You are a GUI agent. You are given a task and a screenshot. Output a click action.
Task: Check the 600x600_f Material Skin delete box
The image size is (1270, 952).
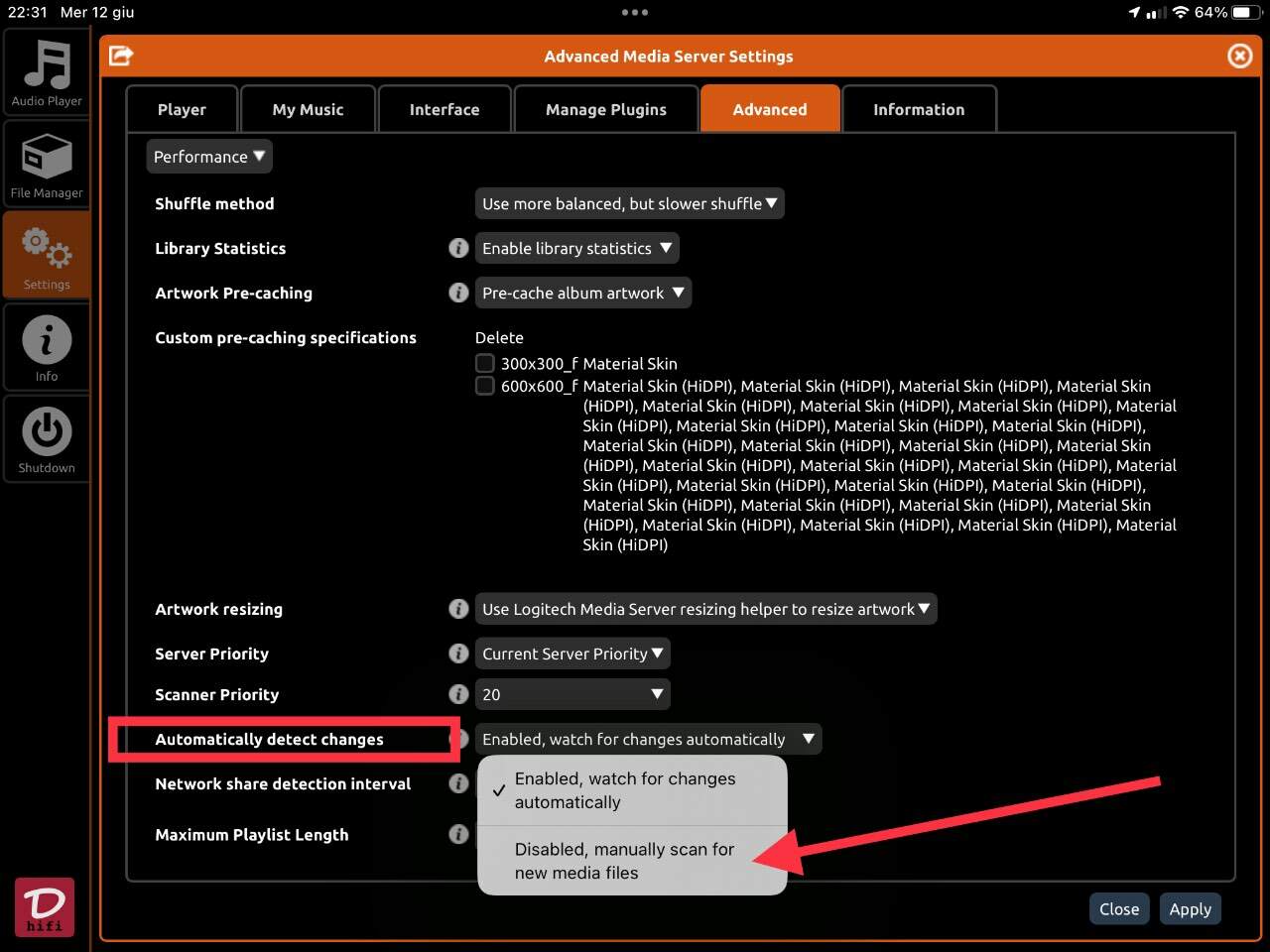pos(484,386)
